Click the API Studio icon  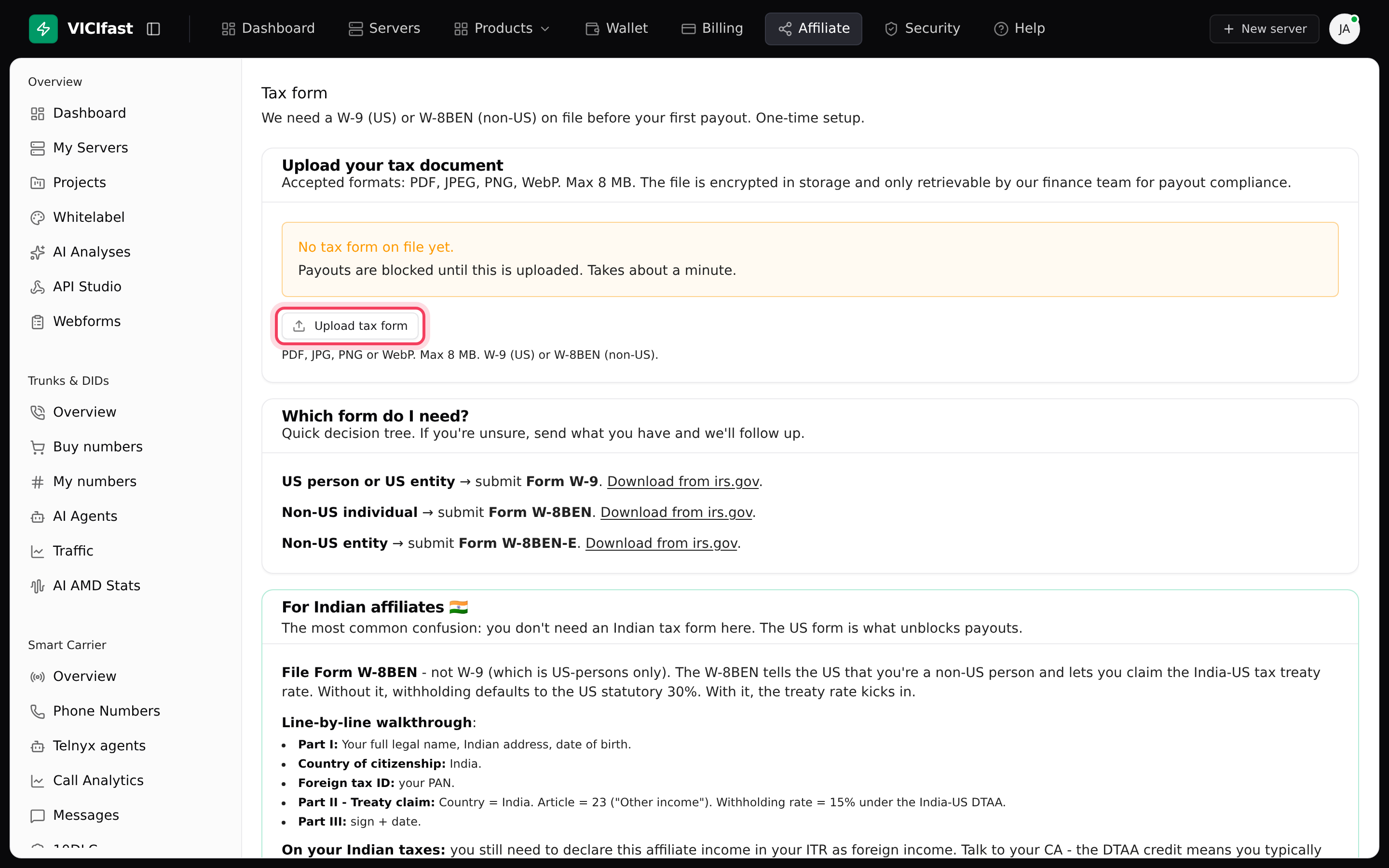click(x=37, y=287)
